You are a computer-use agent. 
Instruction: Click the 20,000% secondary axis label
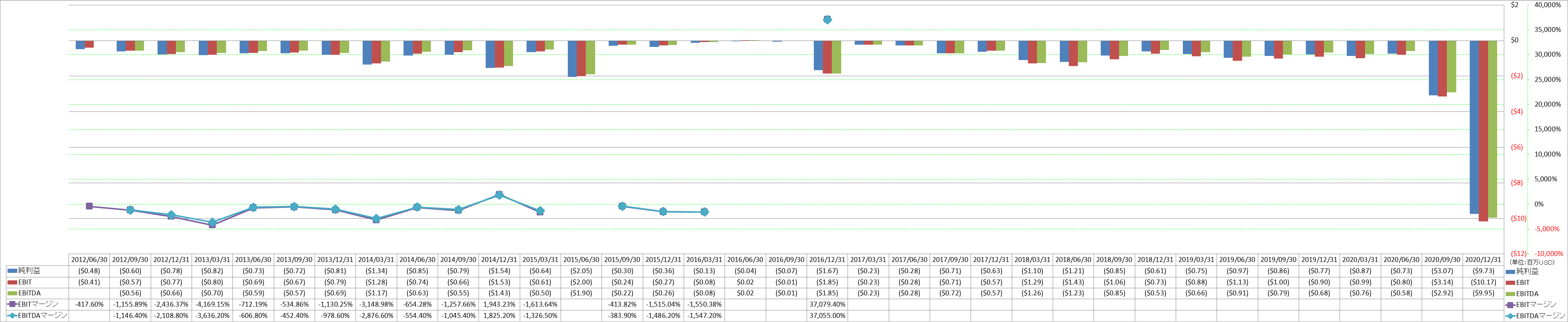(x=1548, y=105)
